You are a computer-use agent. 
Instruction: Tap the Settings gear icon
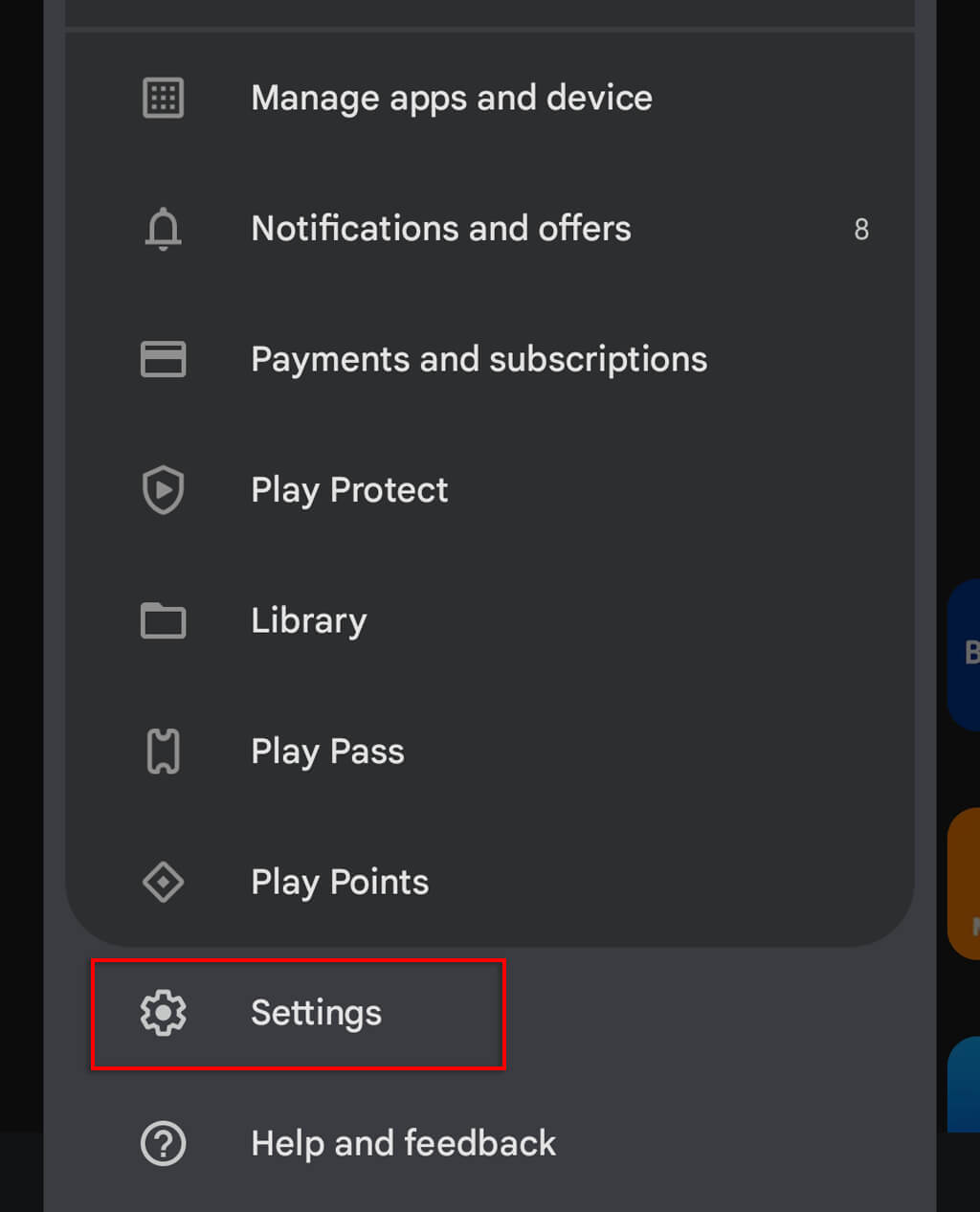[163, 1013]
